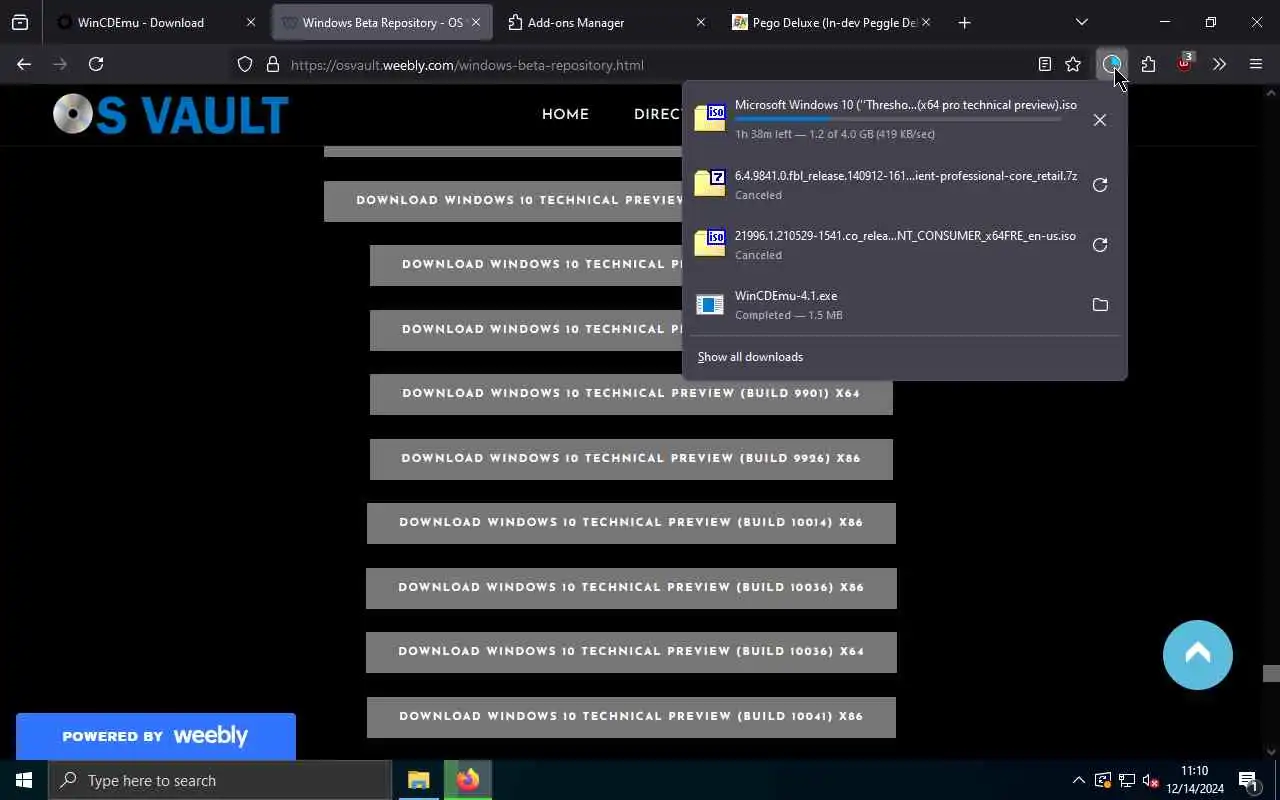Retry the canceled 21996.1 CONSUMER ISO download
Screen dimensions: 1280x800
(x=1099, y=245)
